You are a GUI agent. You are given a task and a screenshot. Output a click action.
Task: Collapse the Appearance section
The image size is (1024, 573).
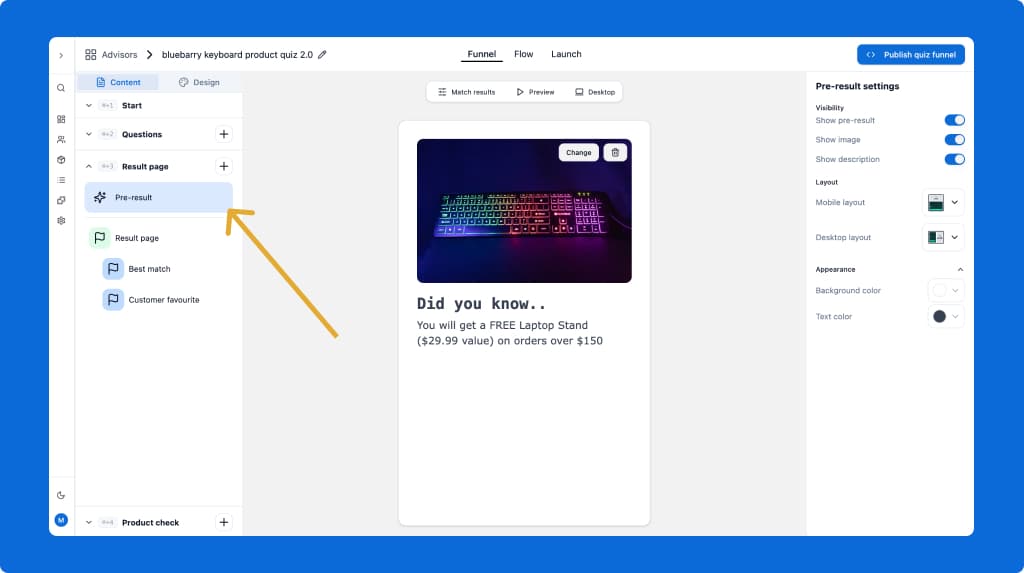(960, 269)
